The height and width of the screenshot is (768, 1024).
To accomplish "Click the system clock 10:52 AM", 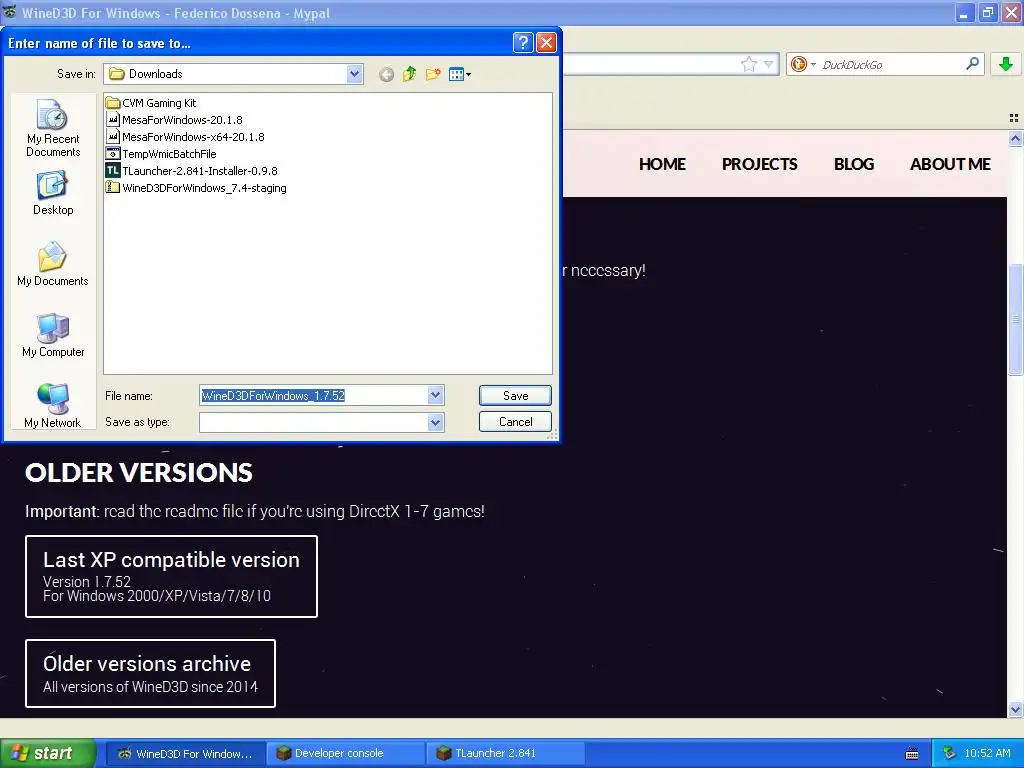I will [x=987, y=753].
